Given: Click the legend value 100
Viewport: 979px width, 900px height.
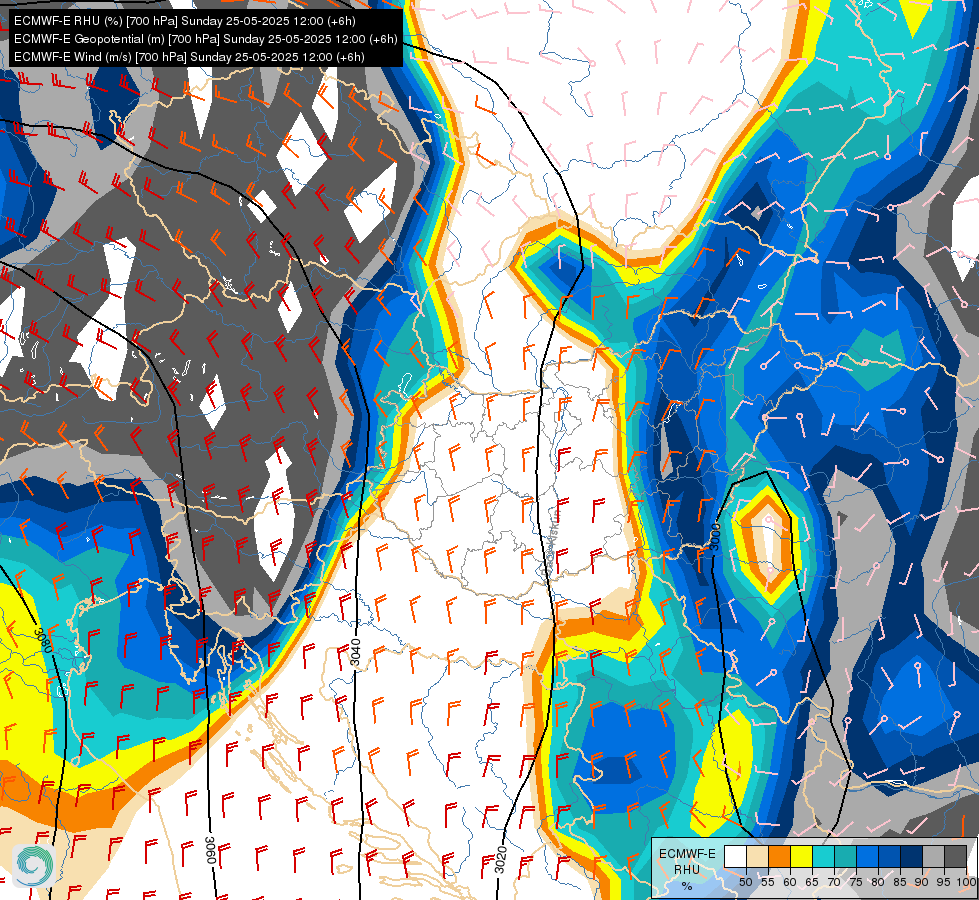Looking at the screenshot, I should 966,882.
